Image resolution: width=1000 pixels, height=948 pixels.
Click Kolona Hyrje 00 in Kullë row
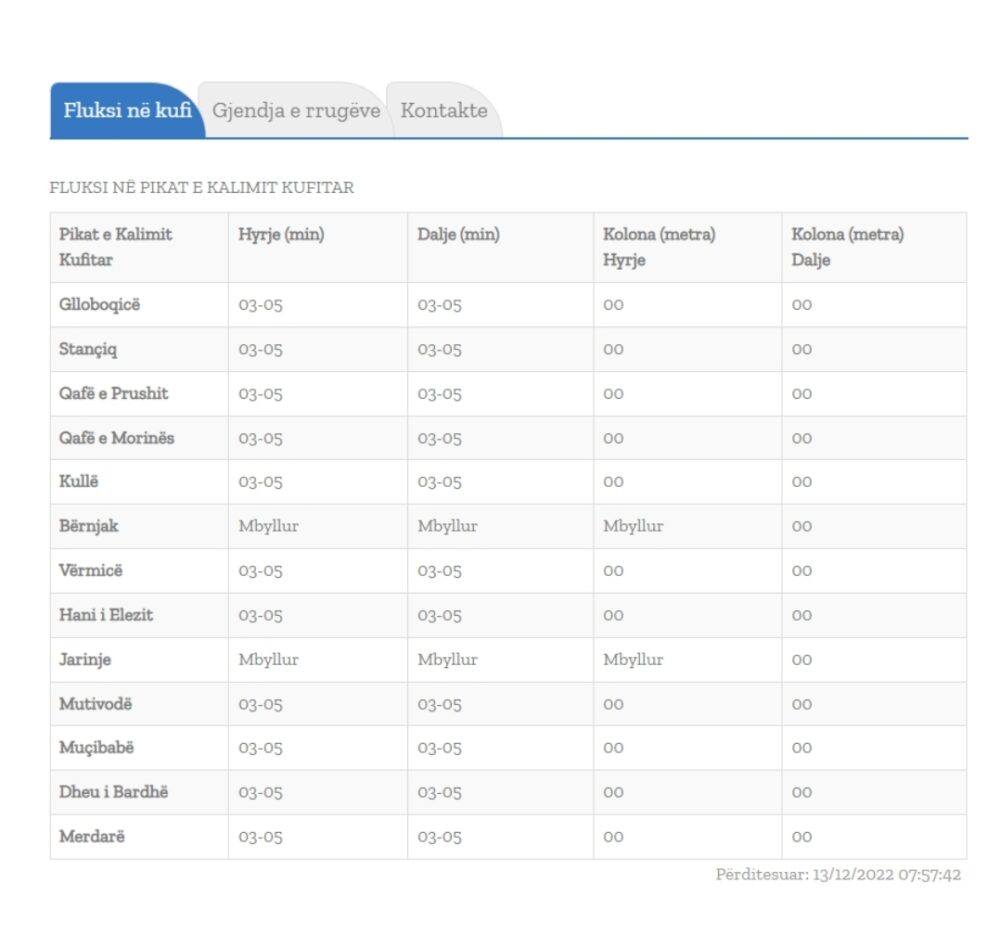click(x=614, y=482)
